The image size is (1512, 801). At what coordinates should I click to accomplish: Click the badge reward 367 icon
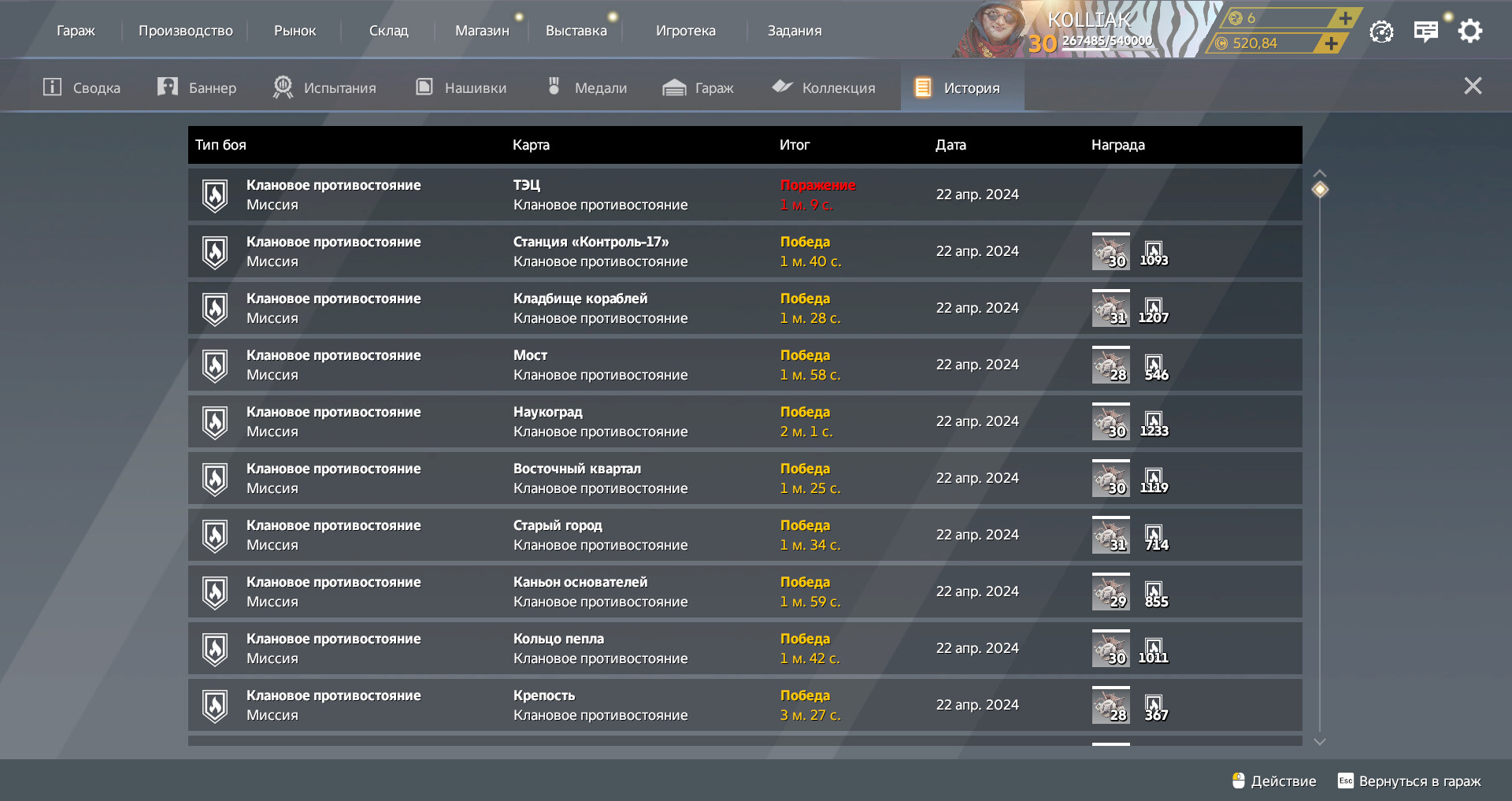pos(1155,707)
